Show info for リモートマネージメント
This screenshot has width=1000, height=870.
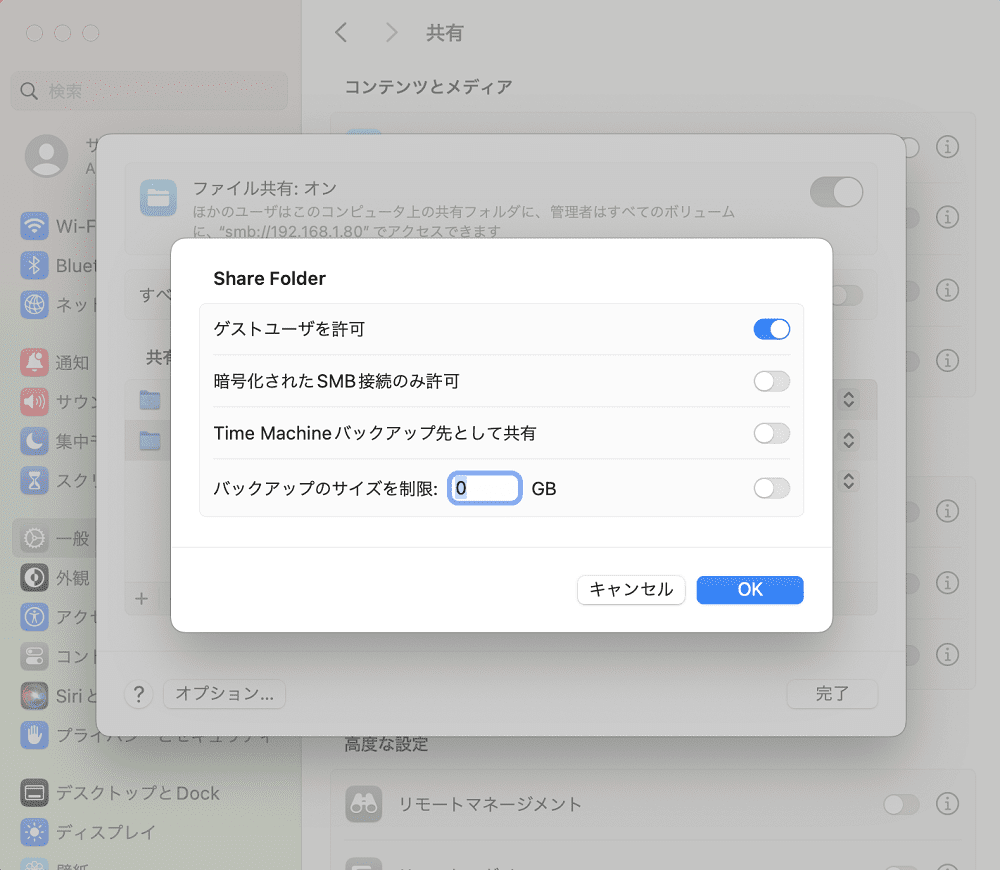[x=948, y=804]
